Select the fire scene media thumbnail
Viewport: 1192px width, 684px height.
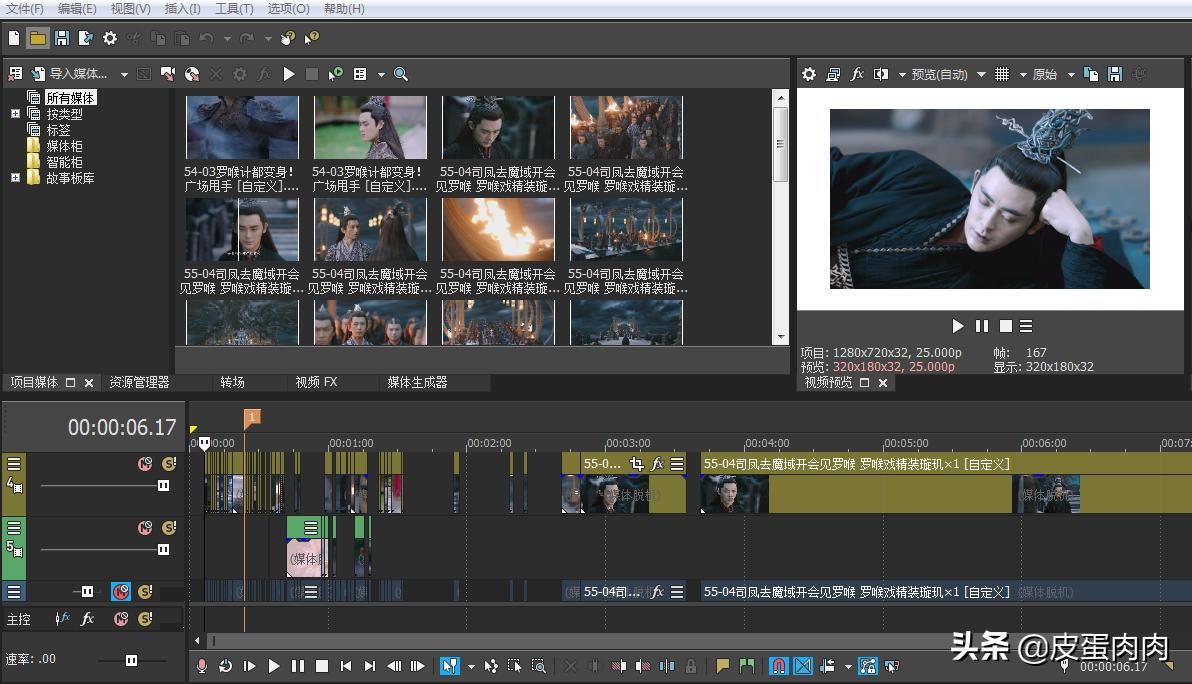coord(498,229)
